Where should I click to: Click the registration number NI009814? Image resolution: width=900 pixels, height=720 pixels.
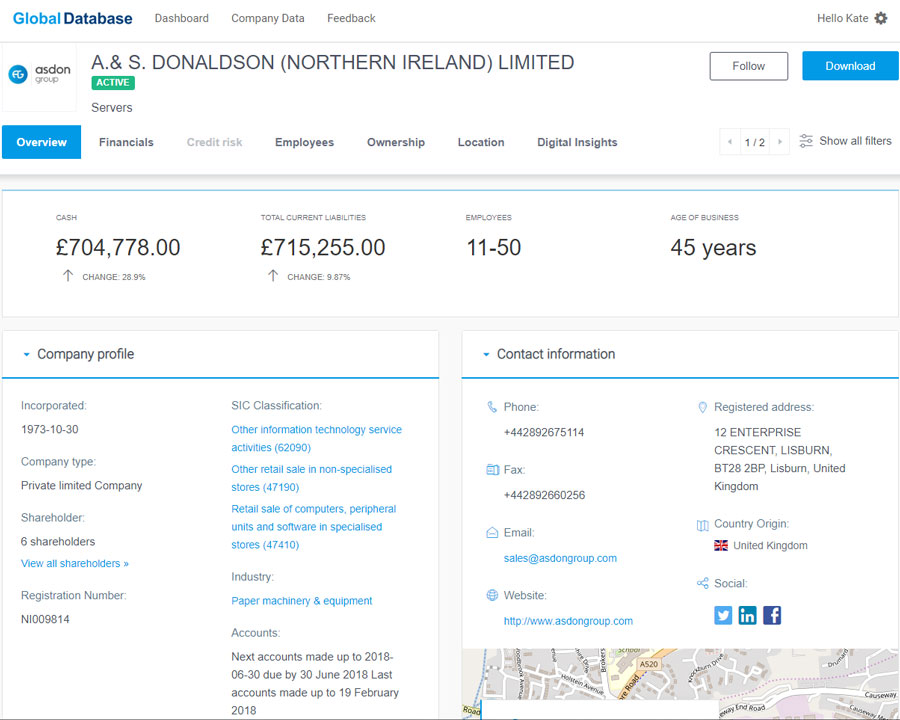[45, 619]
